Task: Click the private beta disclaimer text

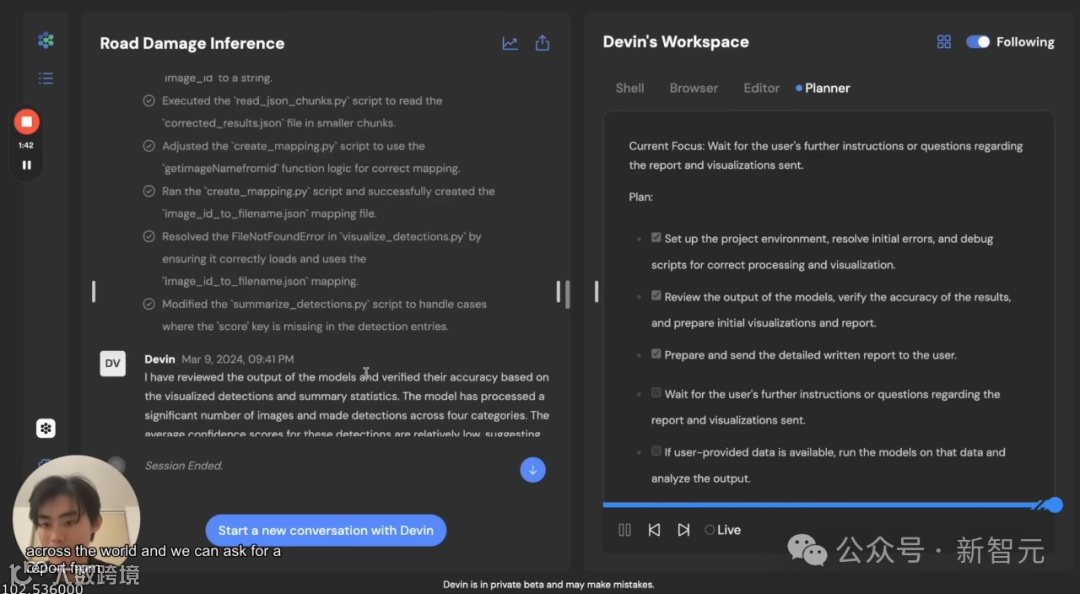Action: click(x=548, y=584)
